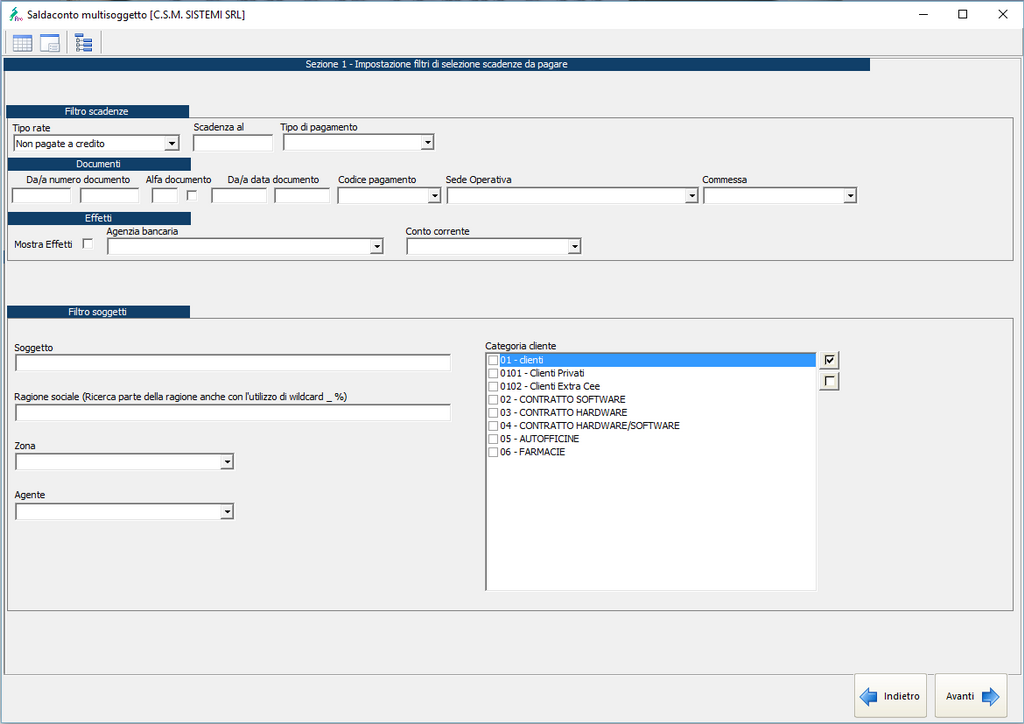1024x724 pixels.
Task: Click the Alfa documento text field
Action: (x=165, y=195)
